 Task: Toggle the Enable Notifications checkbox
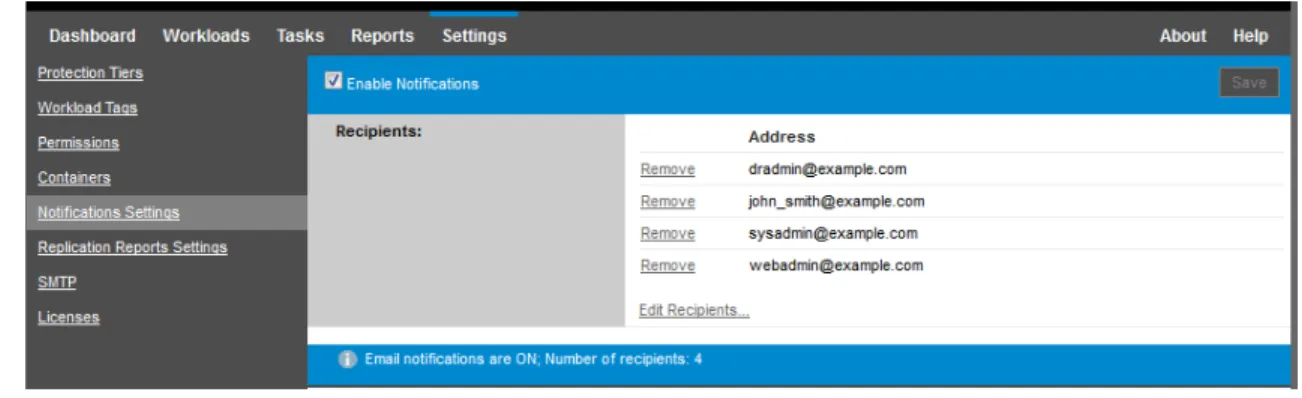click(334, 82)
